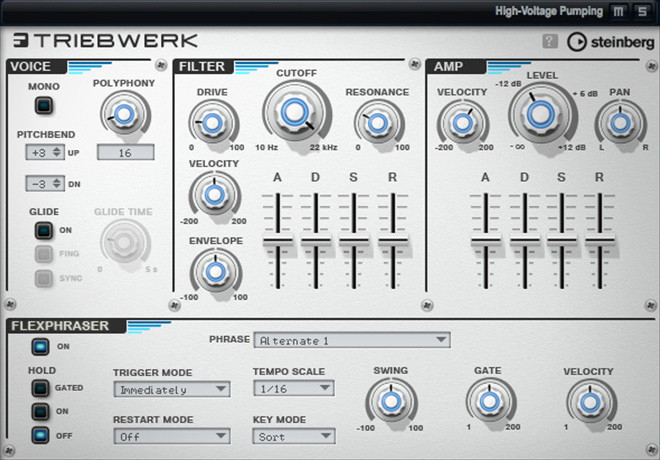Toggle the FING glide button
The width and height of the screenshot is (660, 460).
pyautogui.click(x=43, y=254)
